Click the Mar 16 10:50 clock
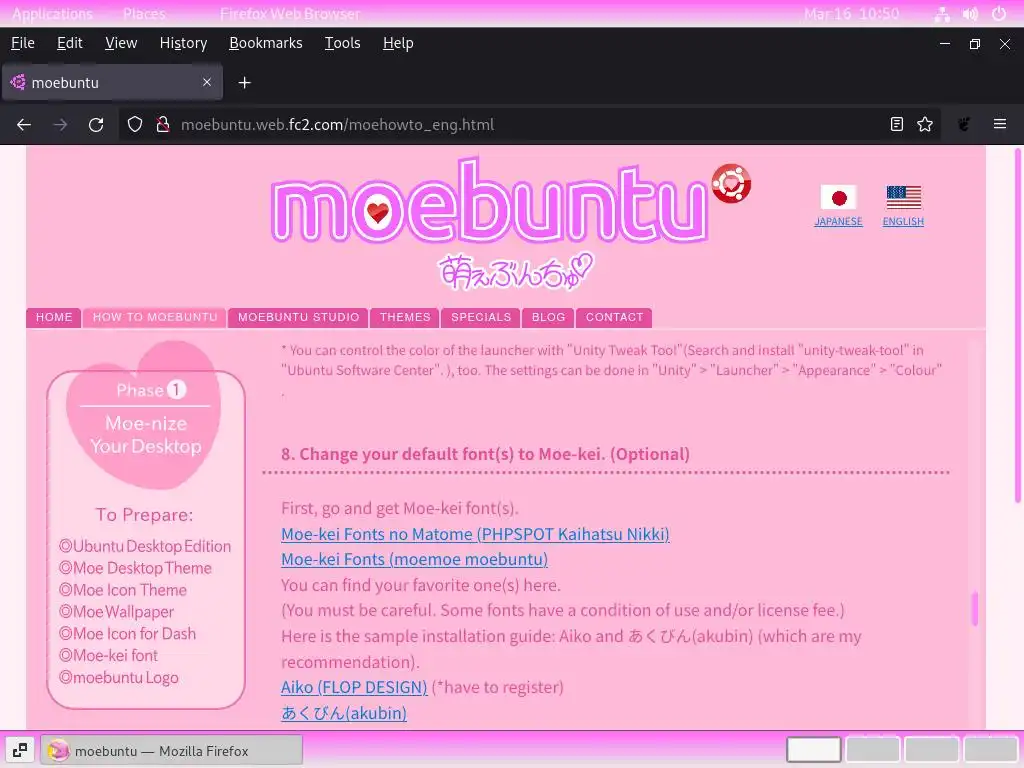 tap(852, 14)
